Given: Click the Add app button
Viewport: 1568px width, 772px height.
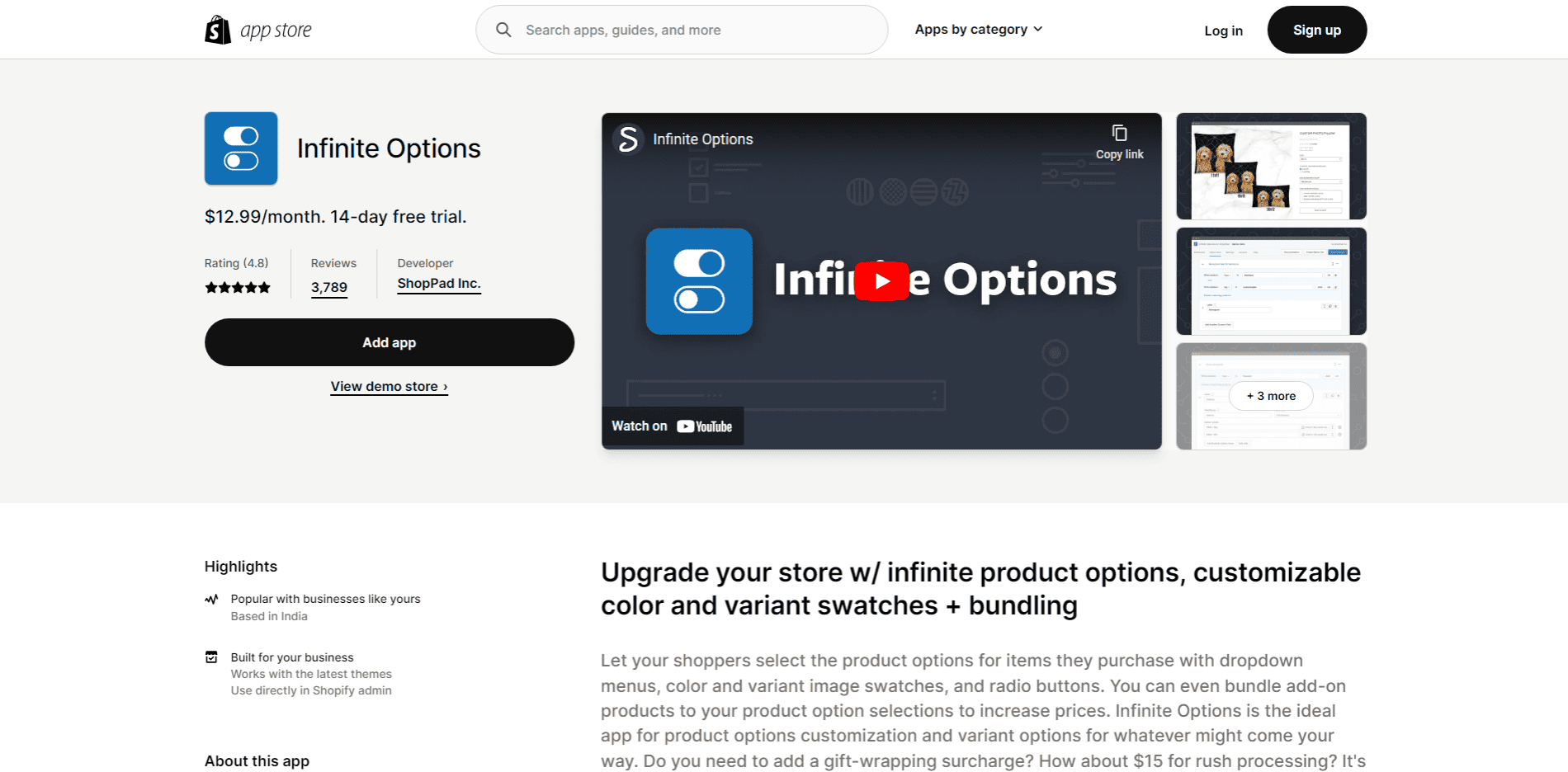Looking at the screenshot, I should click(390, 342).
